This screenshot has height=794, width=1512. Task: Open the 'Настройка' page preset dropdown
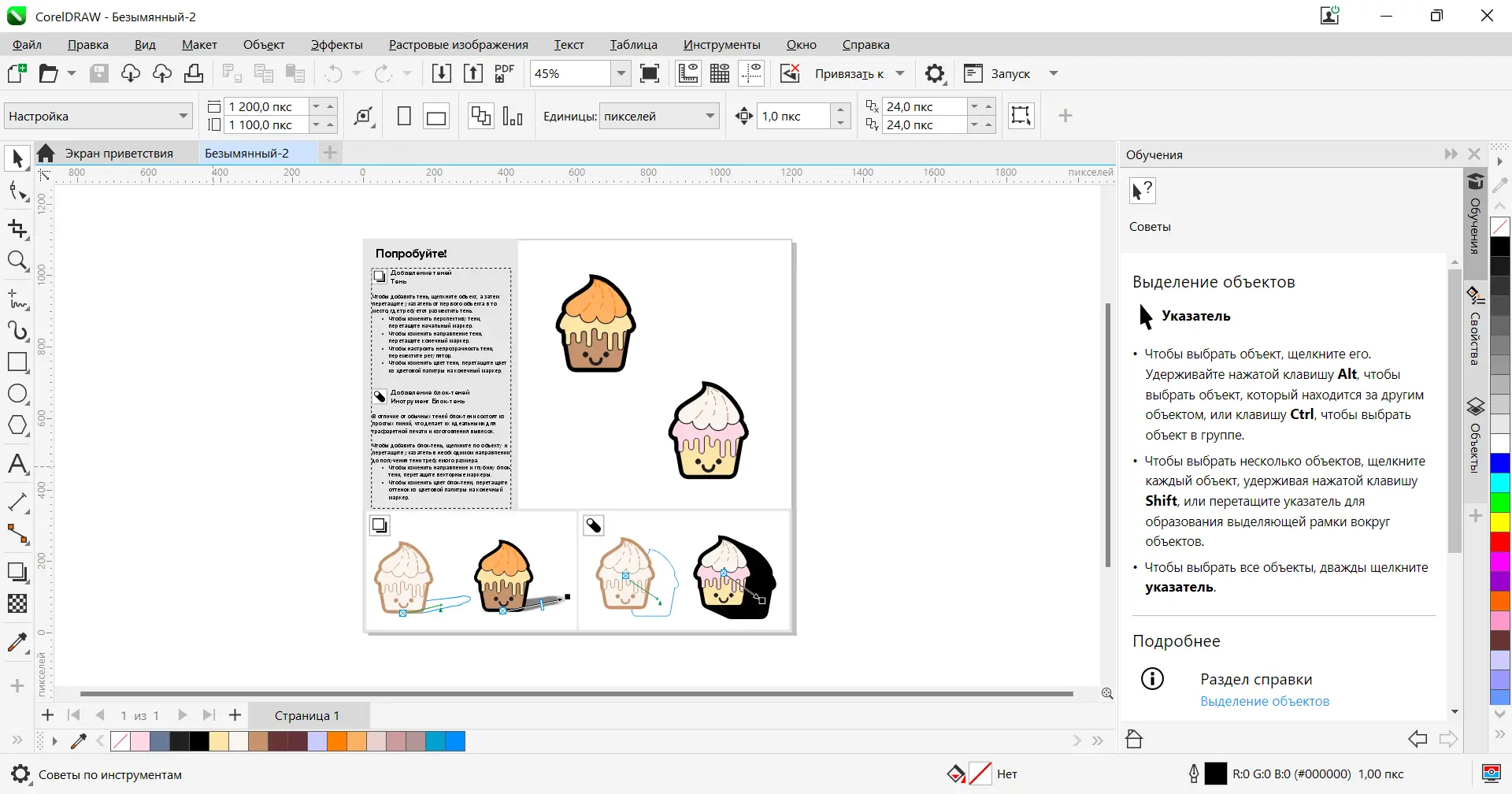click(x=183, y=116)
